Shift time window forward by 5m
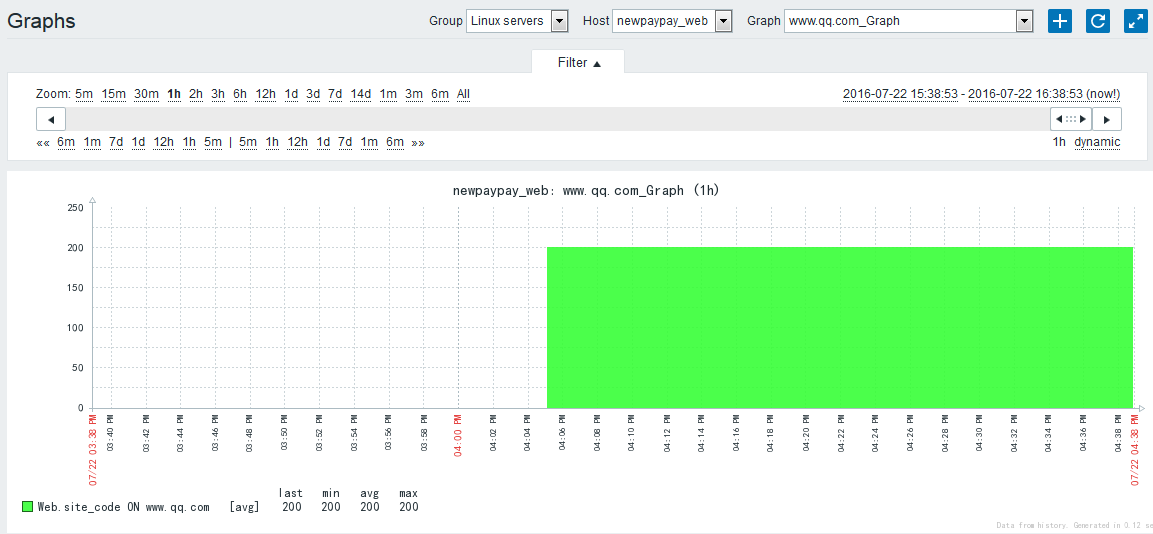1153x534 pixels. 248,142
